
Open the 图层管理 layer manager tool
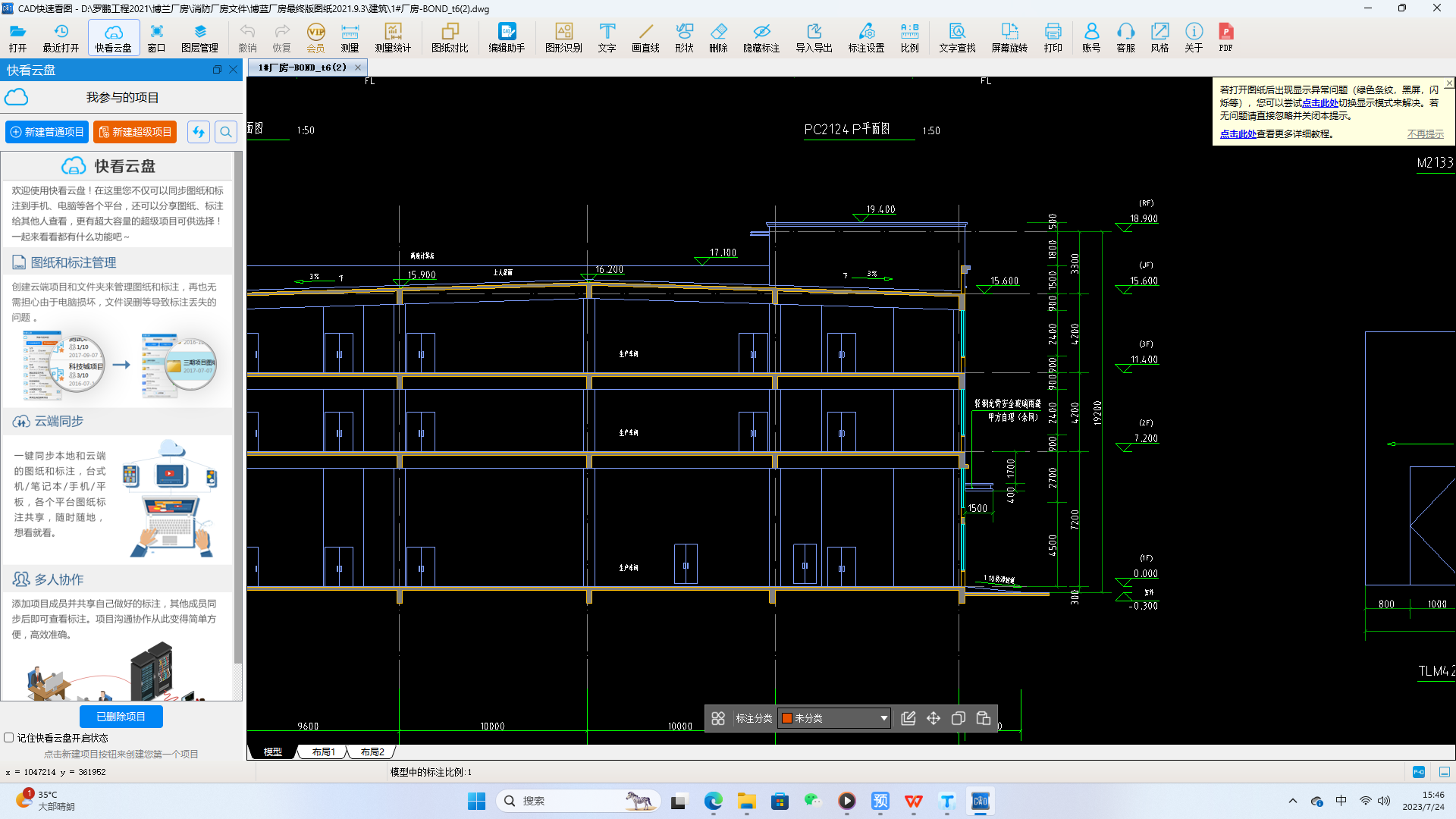pos(199,37)
